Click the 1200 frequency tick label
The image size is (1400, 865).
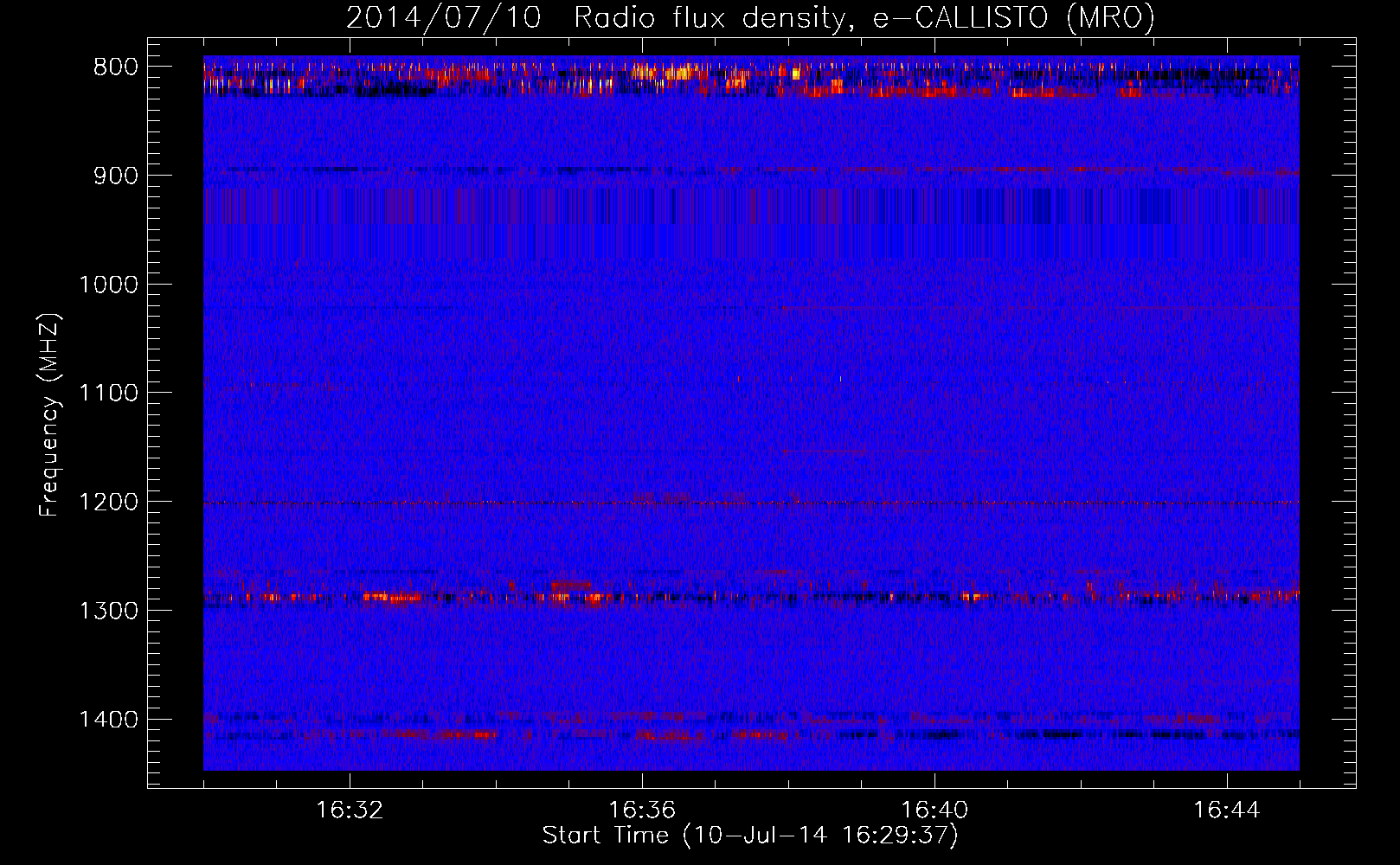pos(108,502)
